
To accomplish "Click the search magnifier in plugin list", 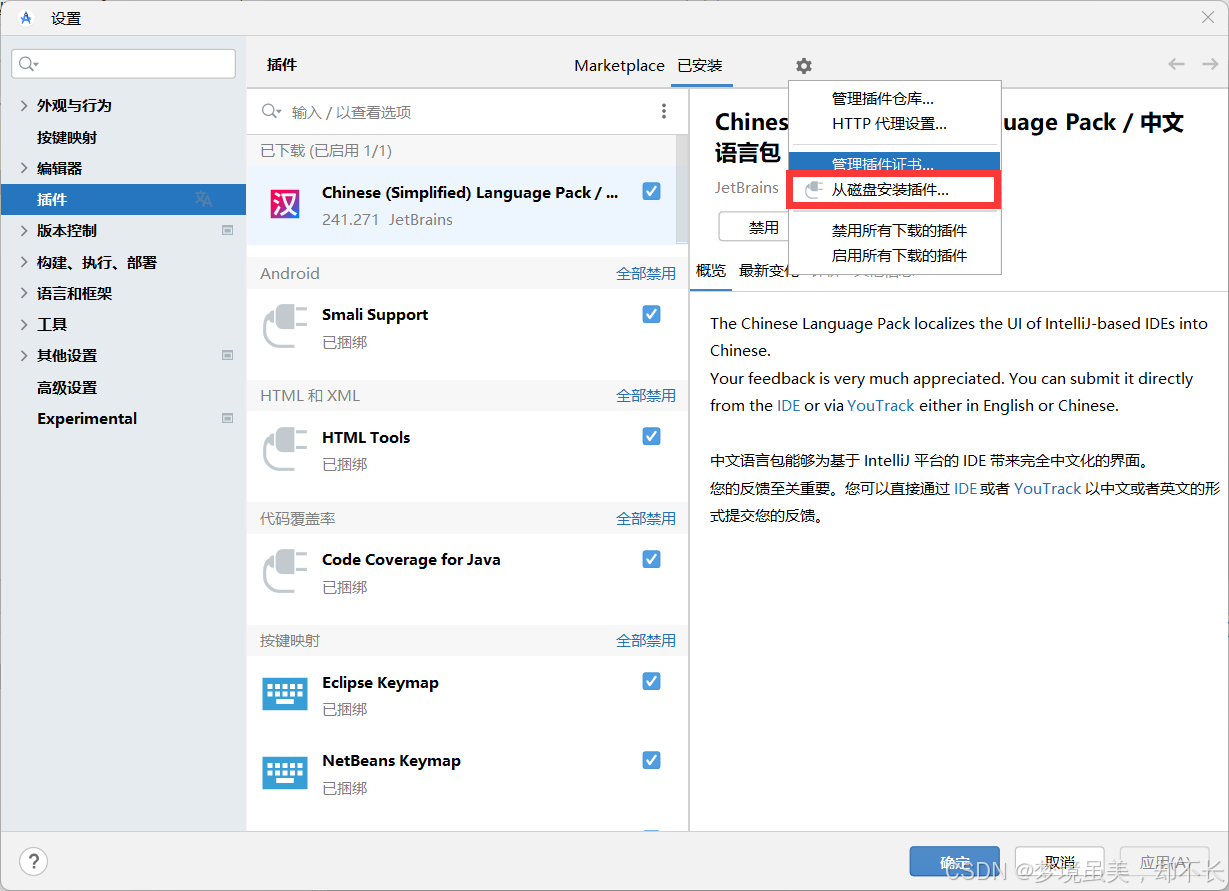I will click(x=271, y=112).
